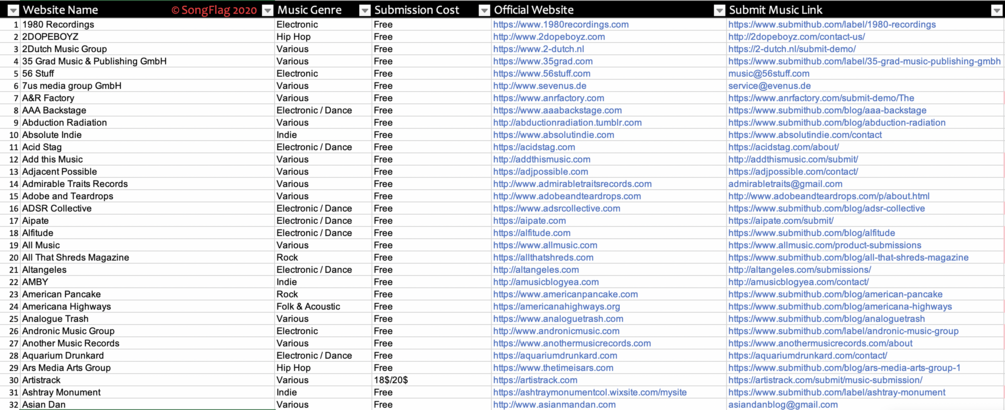1005x410 pixels.
Task: Select the Indie genre cell for Ashtray Monument
Action: [x=323, y=392]
